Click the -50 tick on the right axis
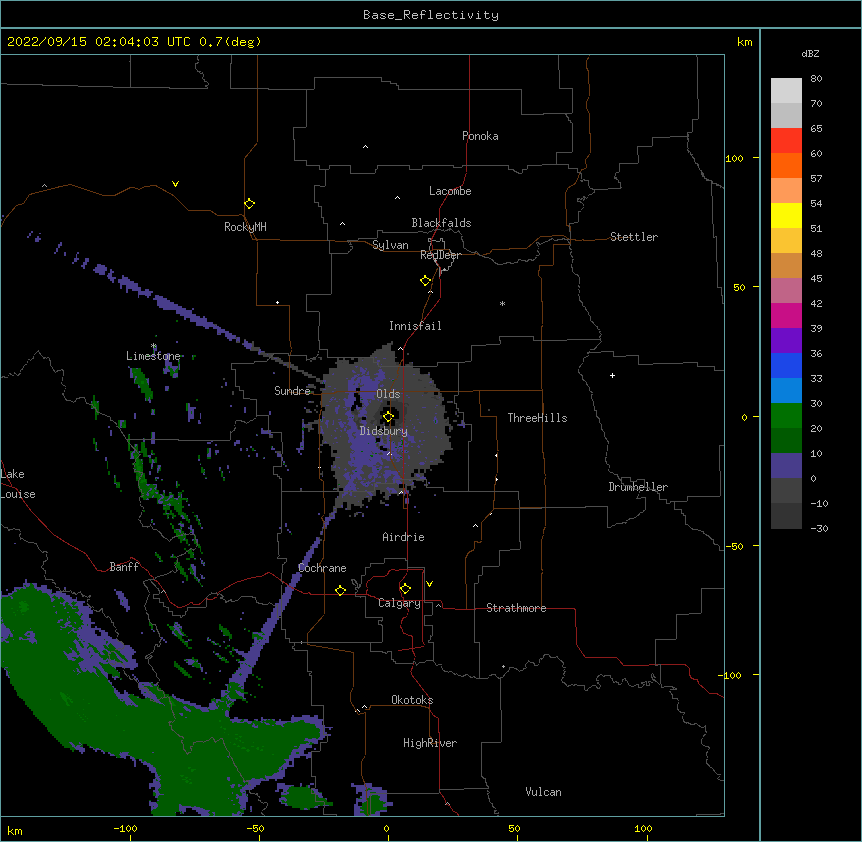The width and height of the screenshot is (862, 842). [734, 546]
